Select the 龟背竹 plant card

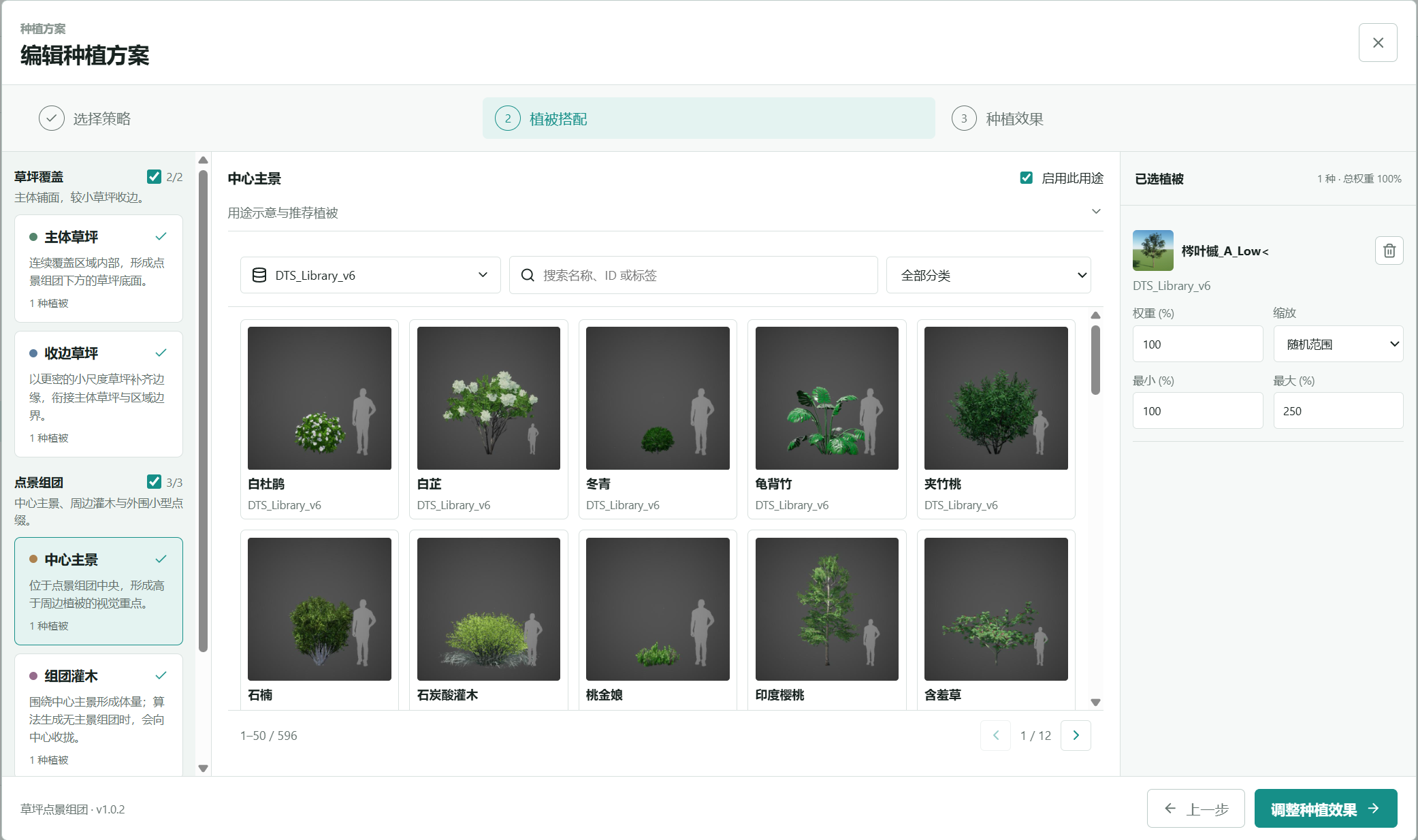826,419
